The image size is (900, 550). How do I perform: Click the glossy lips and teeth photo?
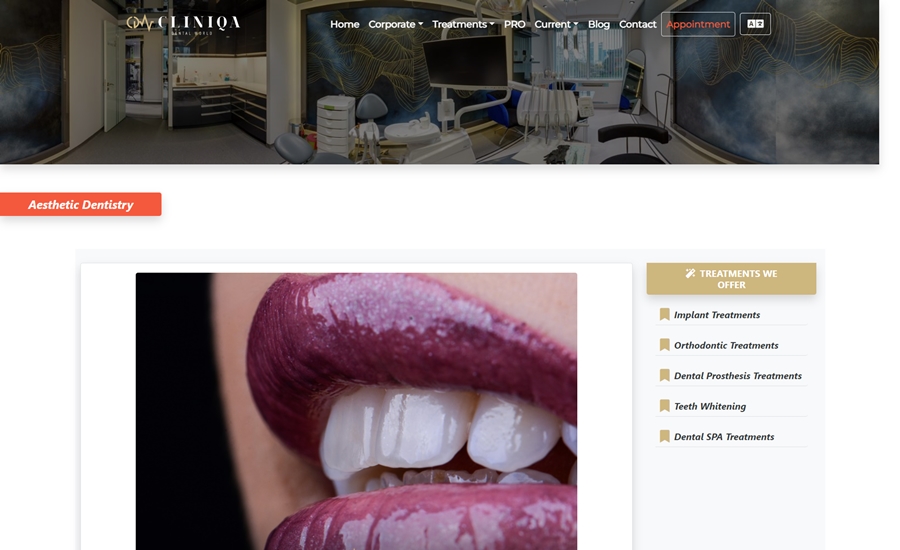pyautogui.click(x=356, y=411)
